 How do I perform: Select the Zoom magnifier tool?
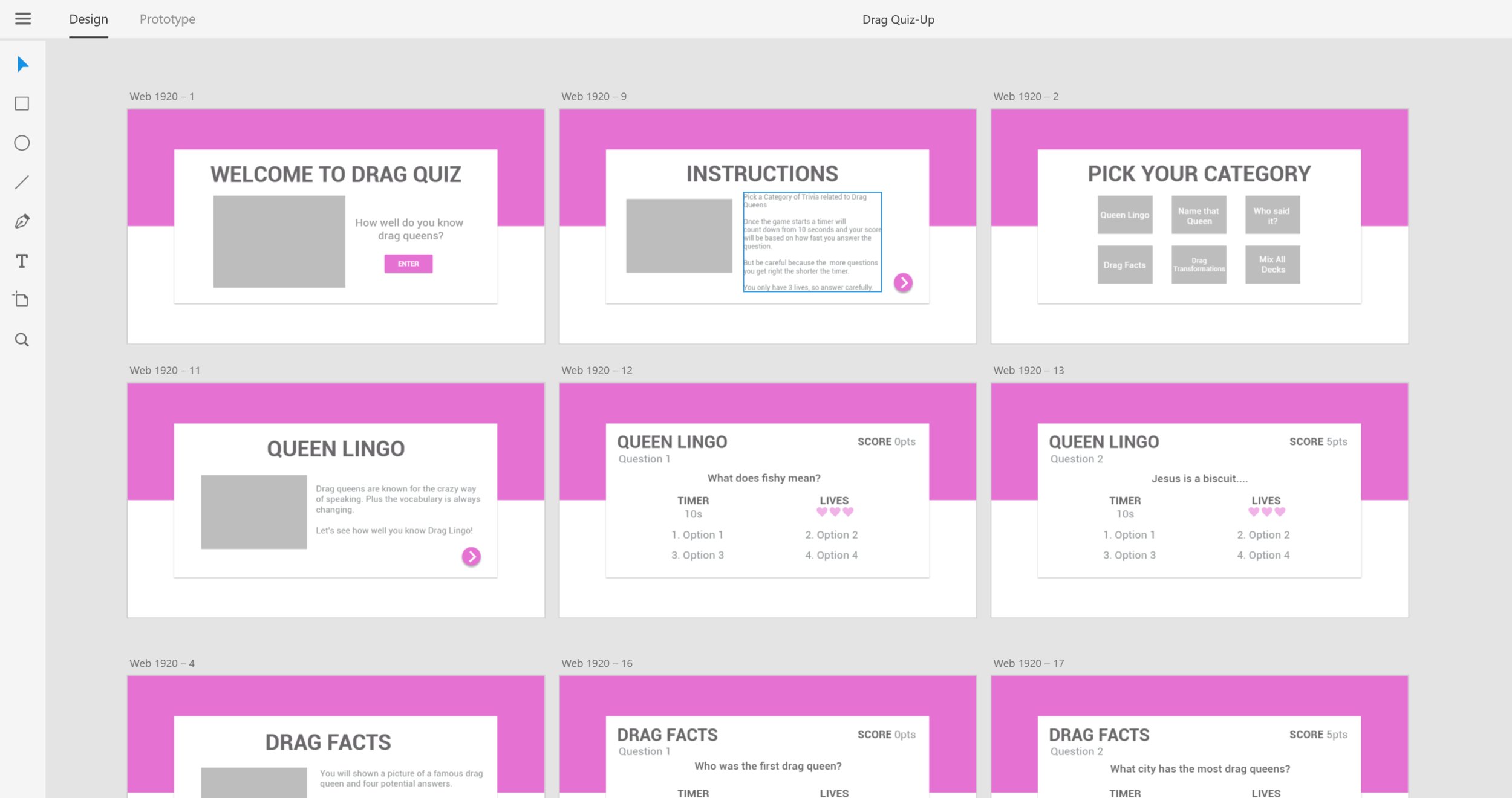click(22, 340)
